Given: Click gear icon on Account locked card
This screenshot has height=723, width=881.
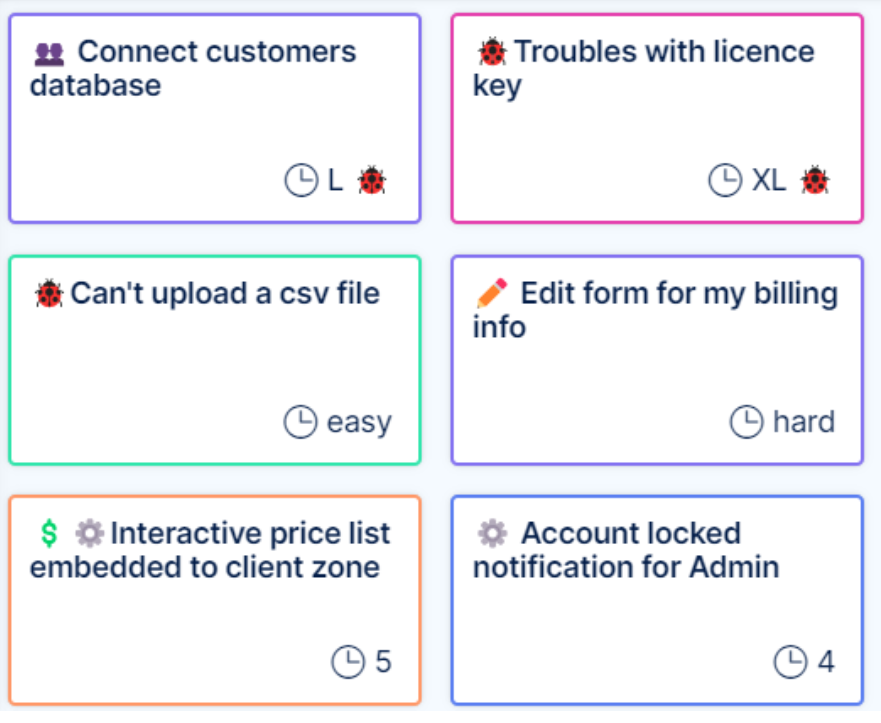Looking at the screenshot, I should point(492,534).
